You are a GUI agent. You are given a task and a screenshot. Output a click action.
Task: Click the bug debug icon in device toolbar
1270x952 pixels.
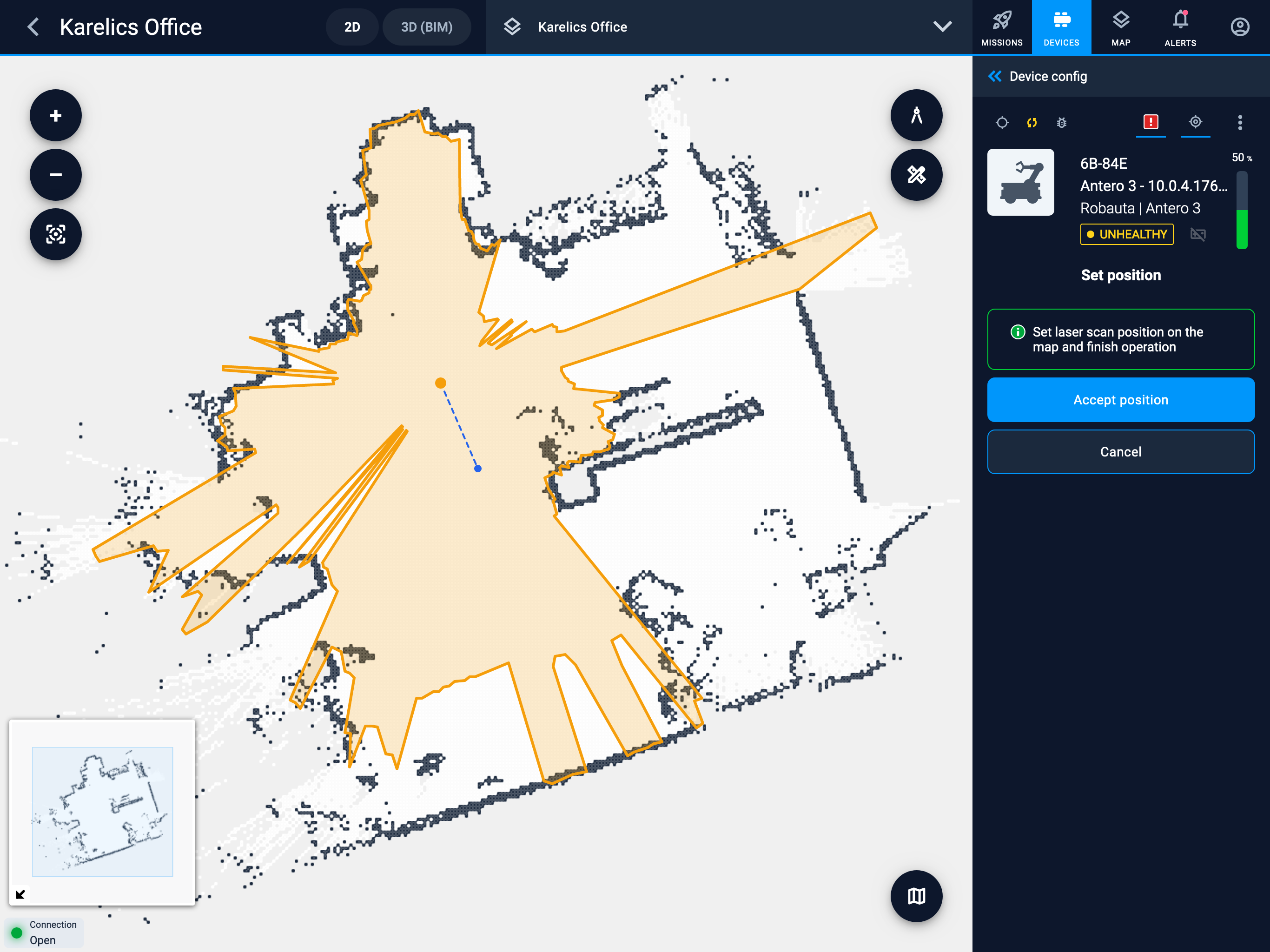pos(1061,122)
